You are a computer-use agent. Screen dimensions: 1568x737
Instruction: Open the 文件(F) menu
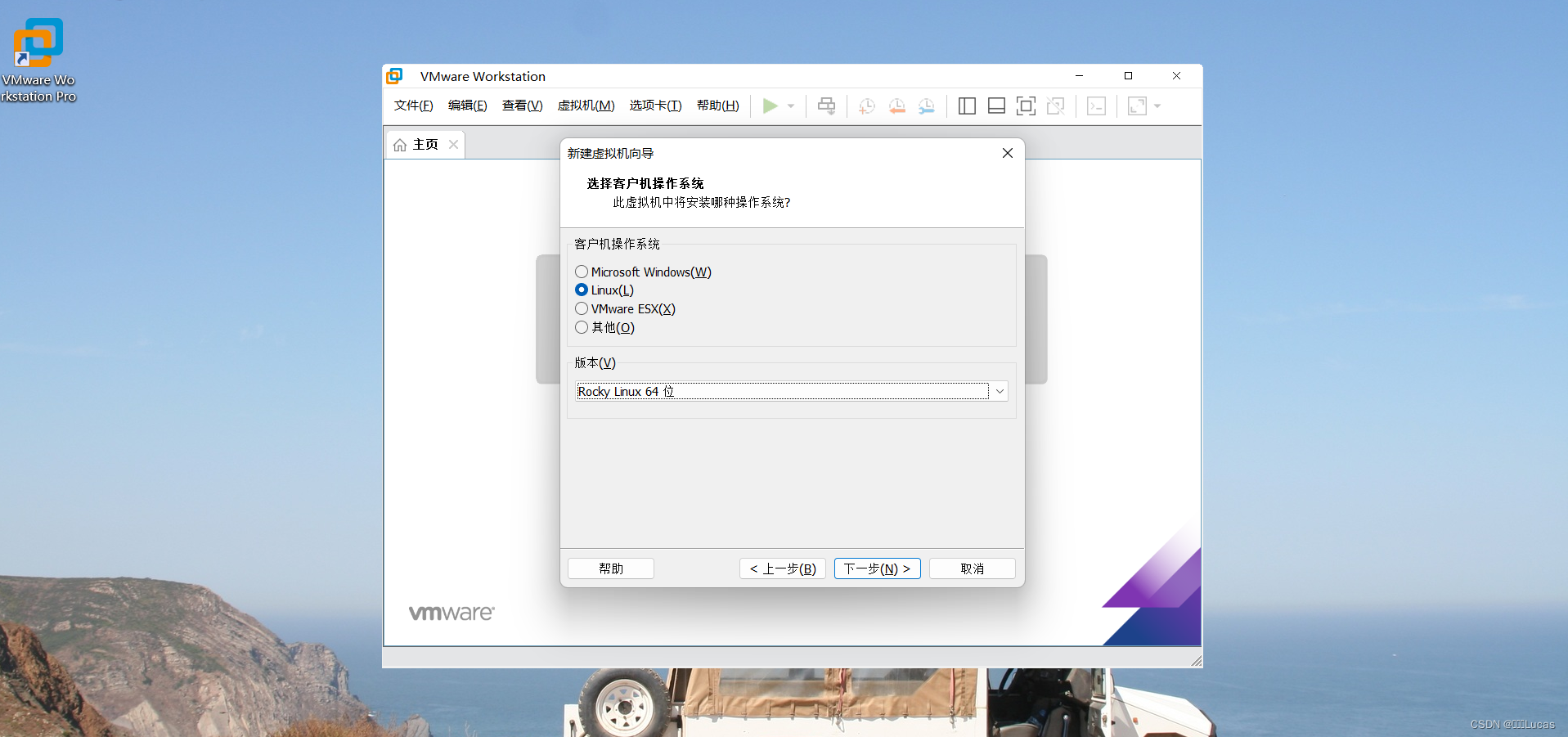[x=414, y=106]
